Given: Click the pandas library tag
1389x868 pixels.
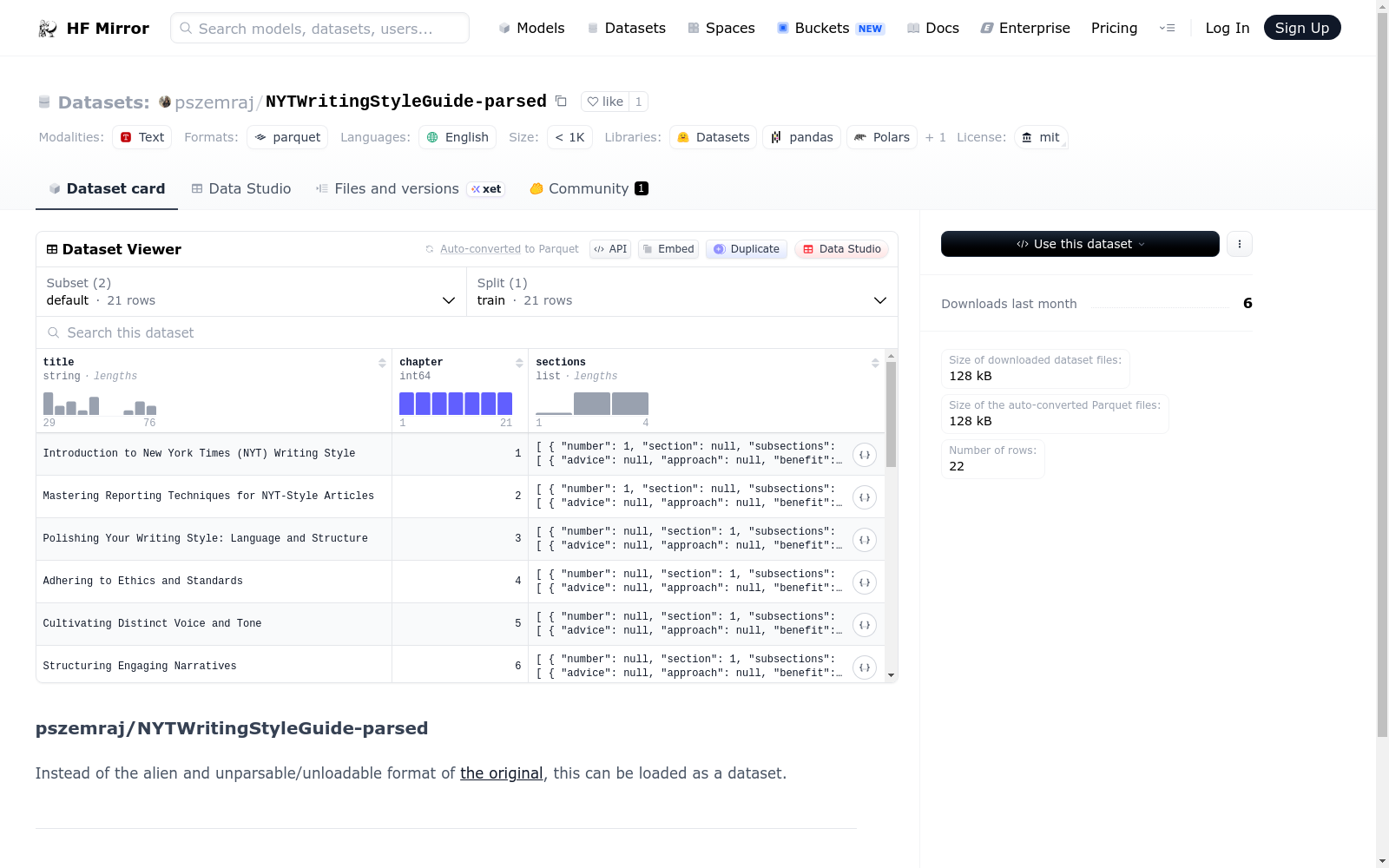Looking at the screenshot, I should coord(801,137).
